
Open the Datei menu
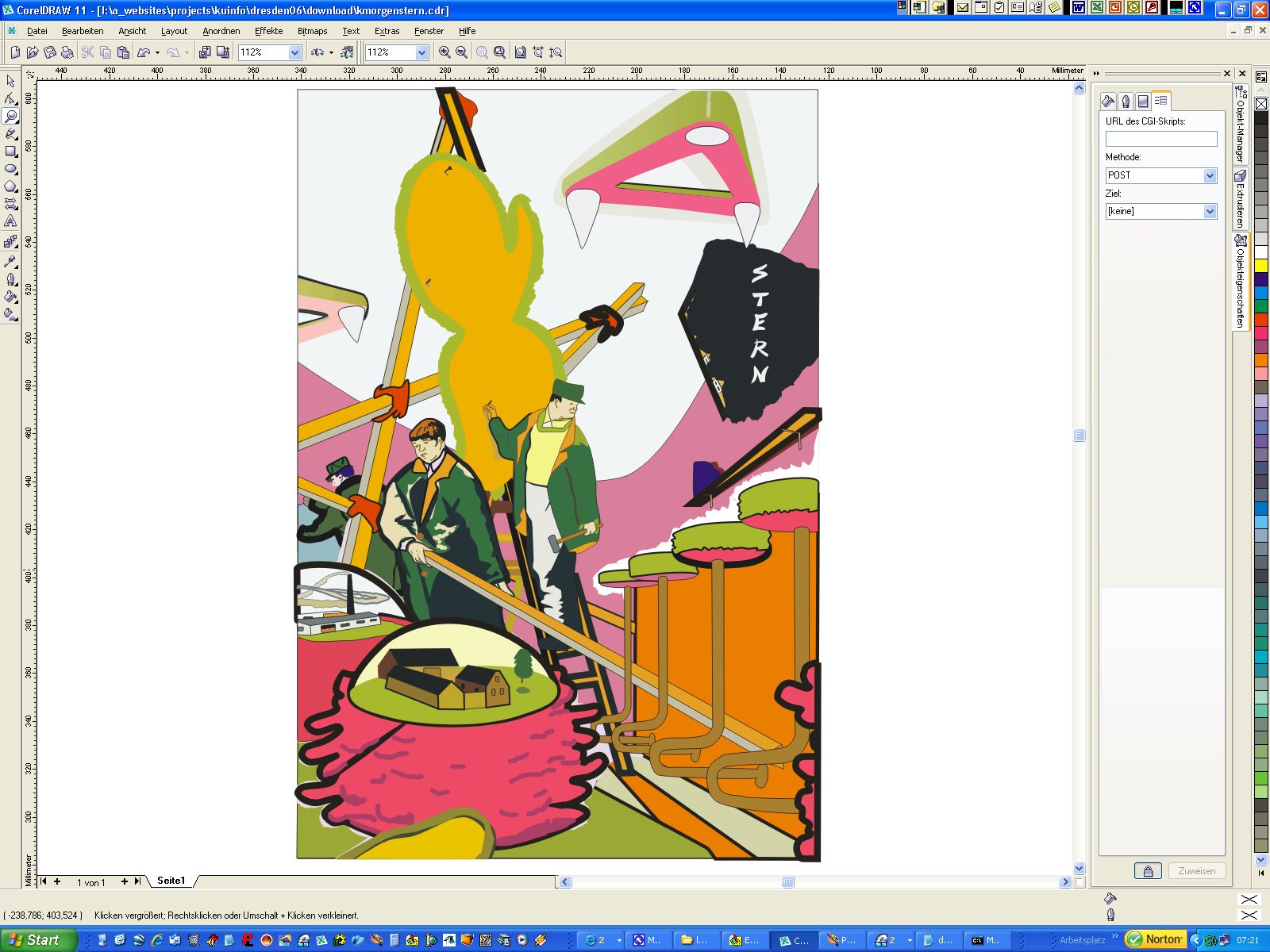tap(37, 31)
